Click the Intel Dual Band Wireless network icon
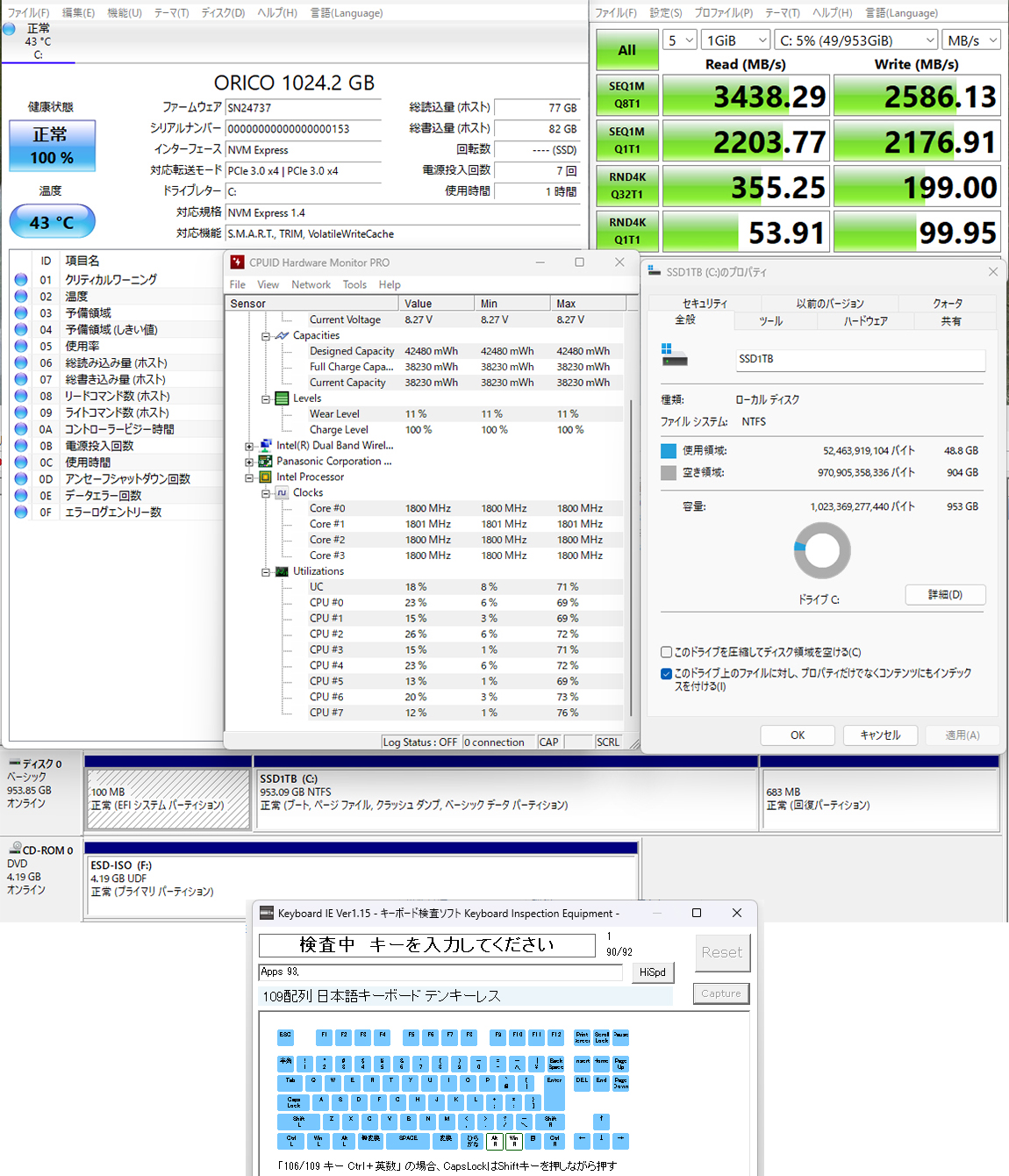 click(265, 446)
